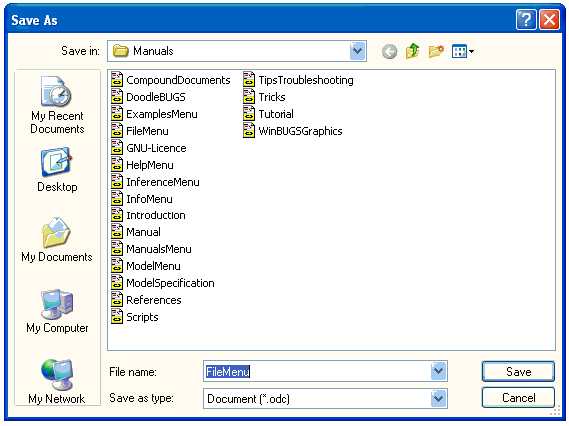
Task: Select the Scripts file icon
Action: coord(117,317)
